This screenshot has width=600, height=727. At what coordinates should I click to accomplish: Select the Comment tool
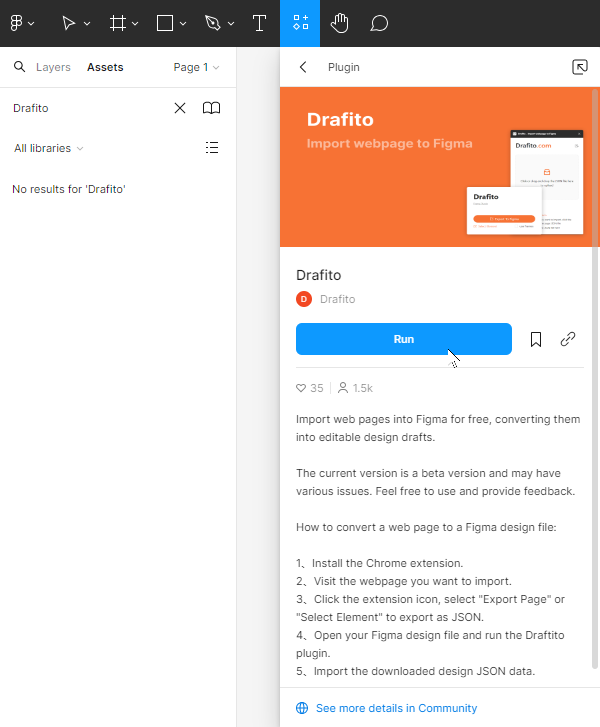(379, 23)
